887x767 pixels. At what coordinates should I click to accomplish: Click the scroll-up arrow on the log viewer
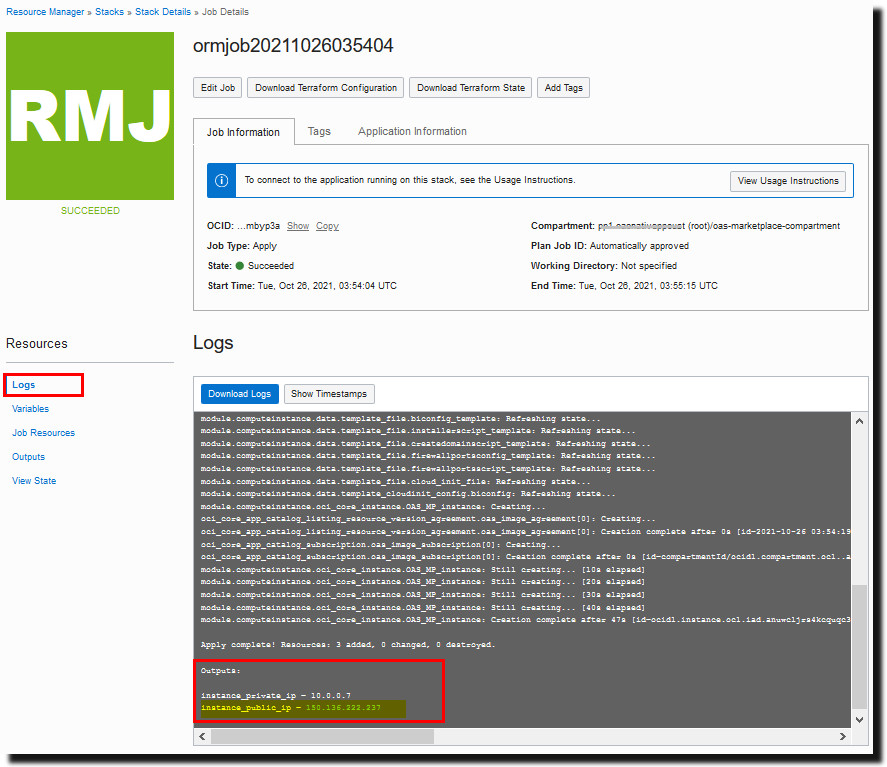[859, 421]
